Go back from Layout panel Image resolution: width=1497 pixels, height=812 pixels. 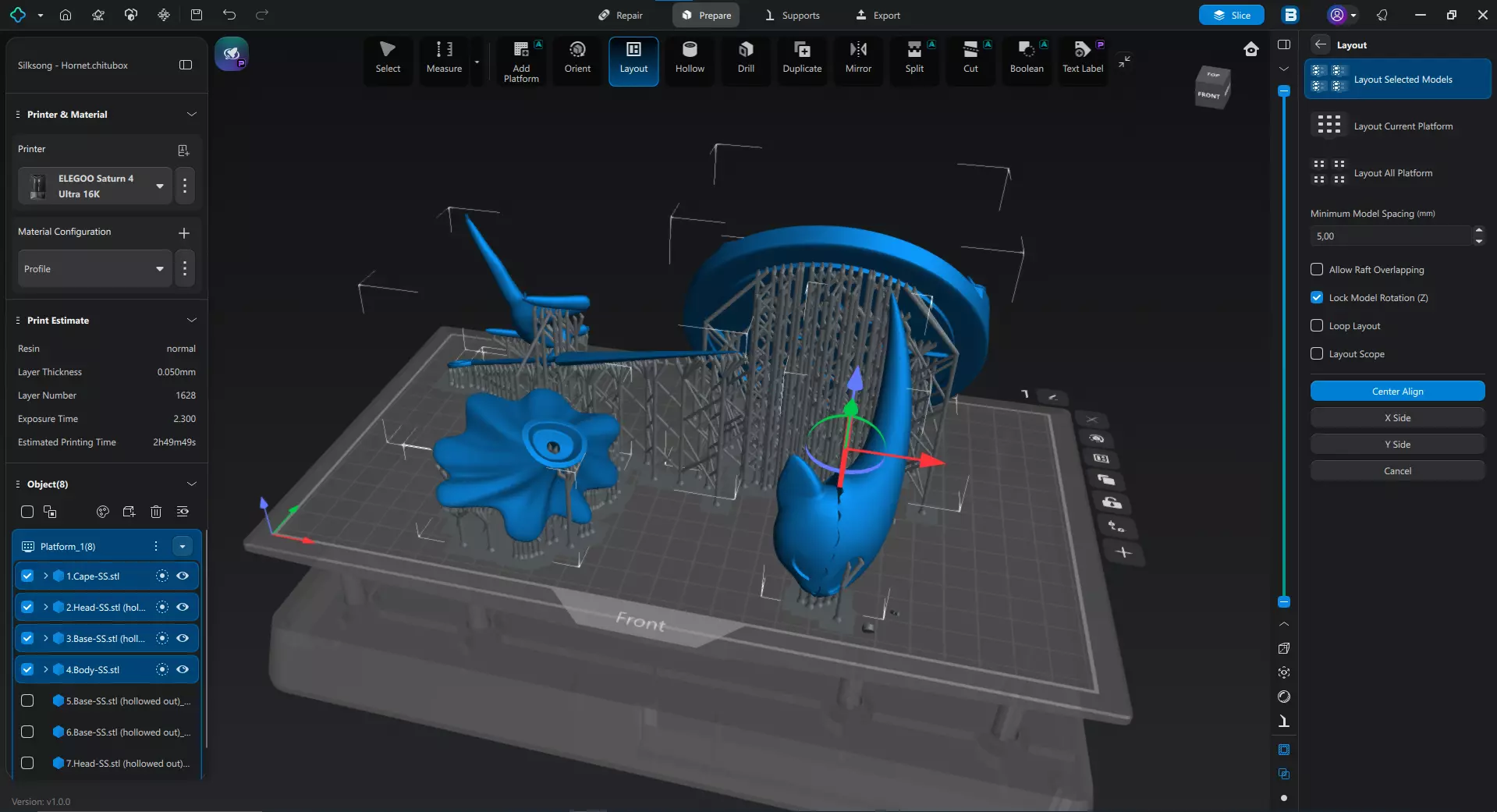(1320, 44)
